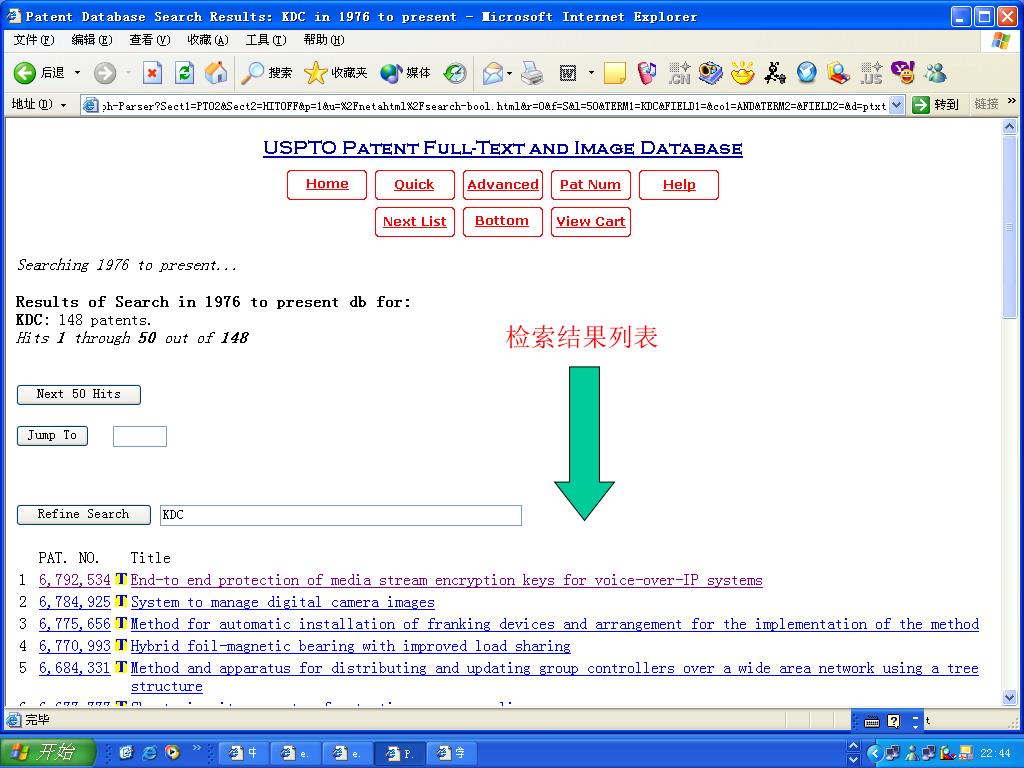
Task: Click the Windows 开始 Start button
Action: [47, 752]
